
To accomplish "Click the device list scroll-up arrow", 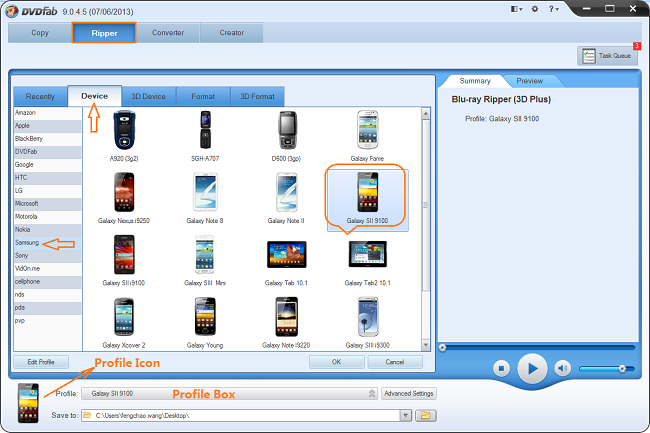I will (x=426, y=113).
